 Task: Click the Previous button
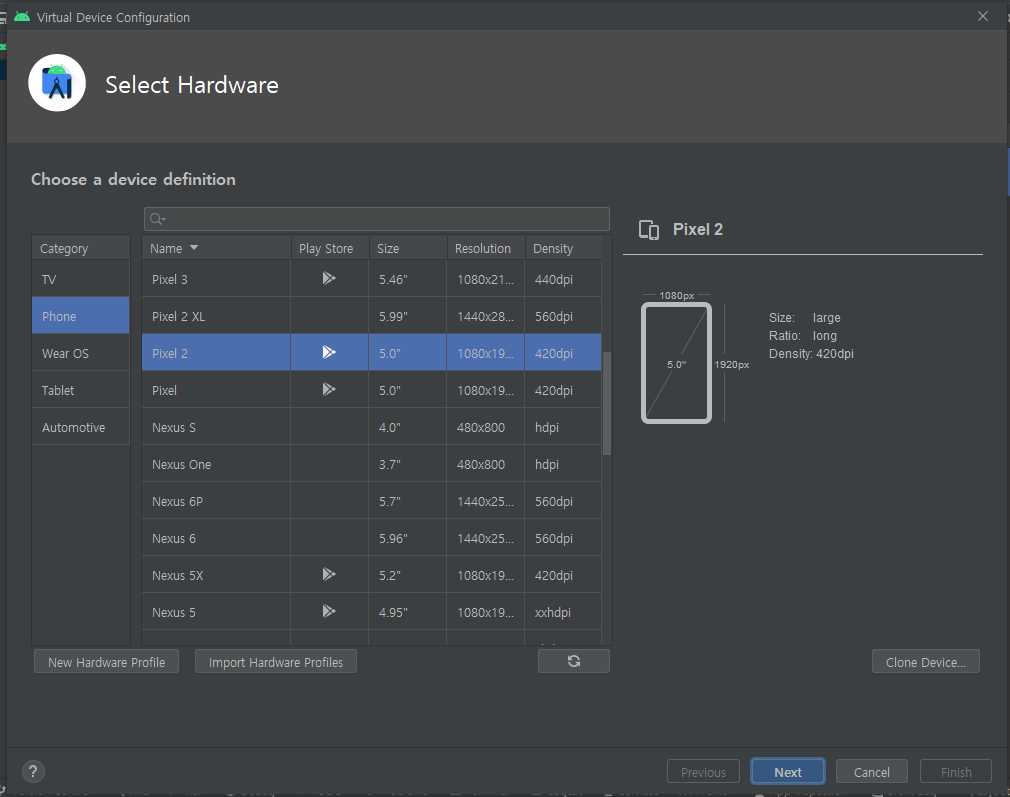point(703,772)
